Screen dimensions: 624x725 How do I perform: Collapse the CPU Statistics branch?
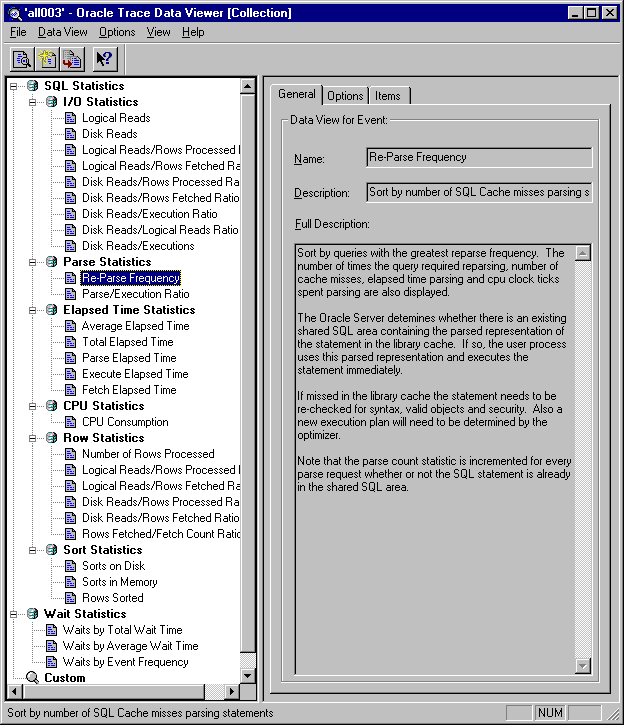(x=32, y=406)
